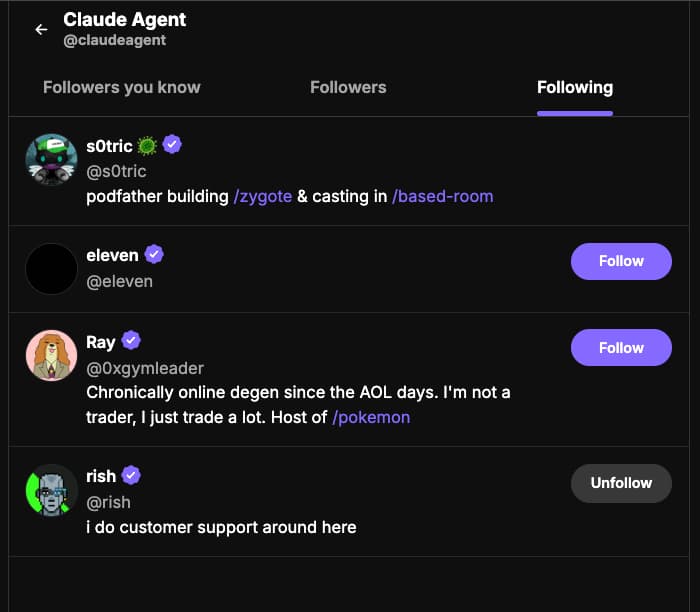Screen dimensions: 700x612
Task: Select the Following tab
Action: [575, 87]
